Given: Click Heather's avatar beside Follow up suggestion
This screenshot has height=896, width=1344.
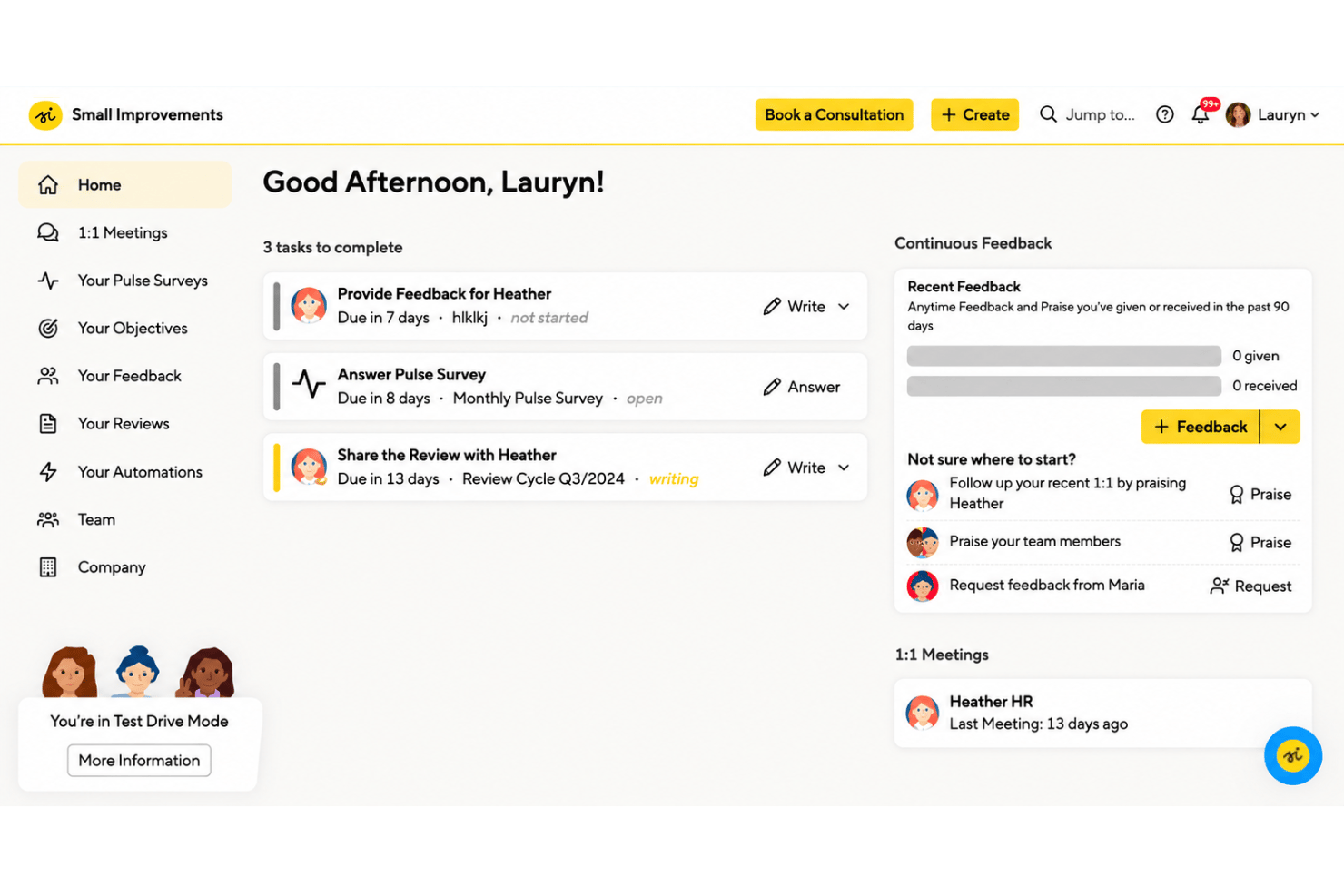Looking at the screenshot, I should click(923, 495).
